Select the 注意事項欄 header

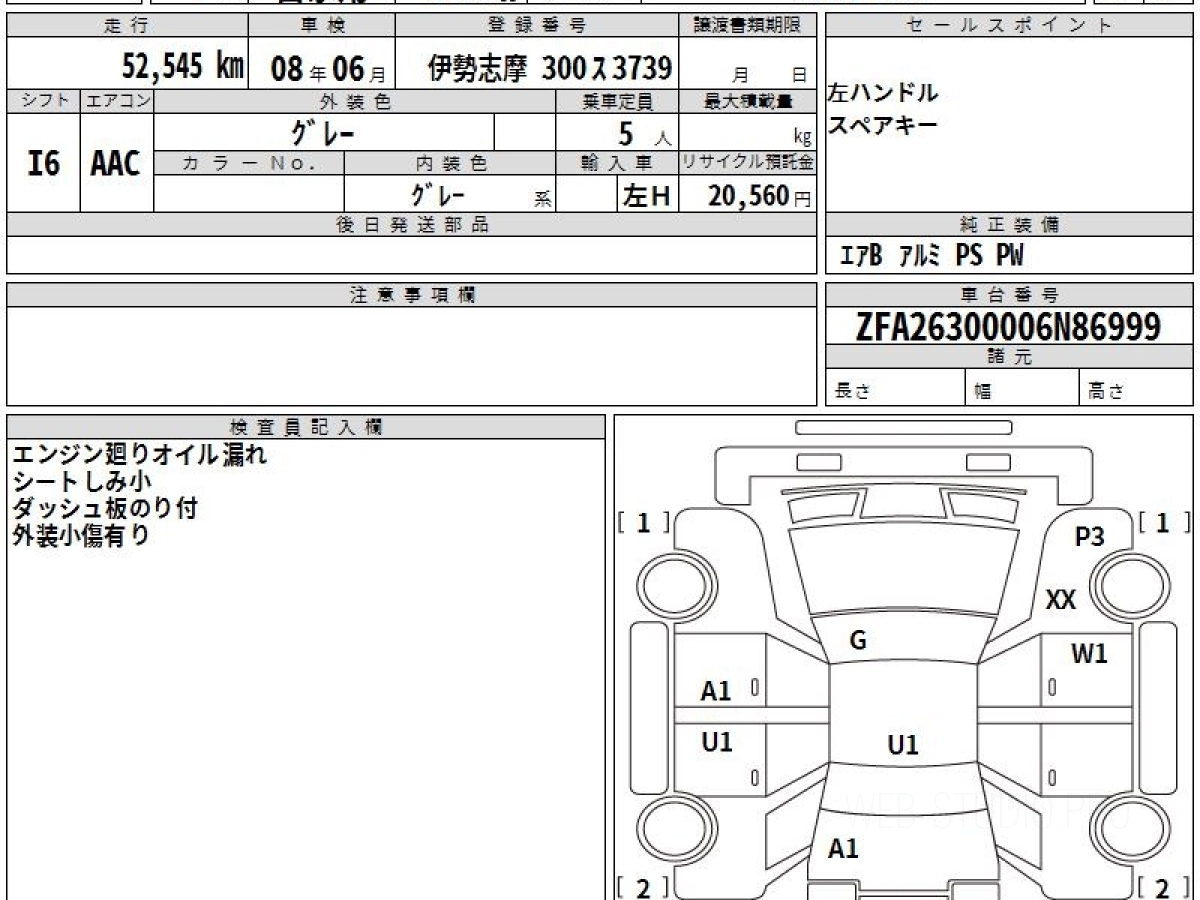pos(412,295)
